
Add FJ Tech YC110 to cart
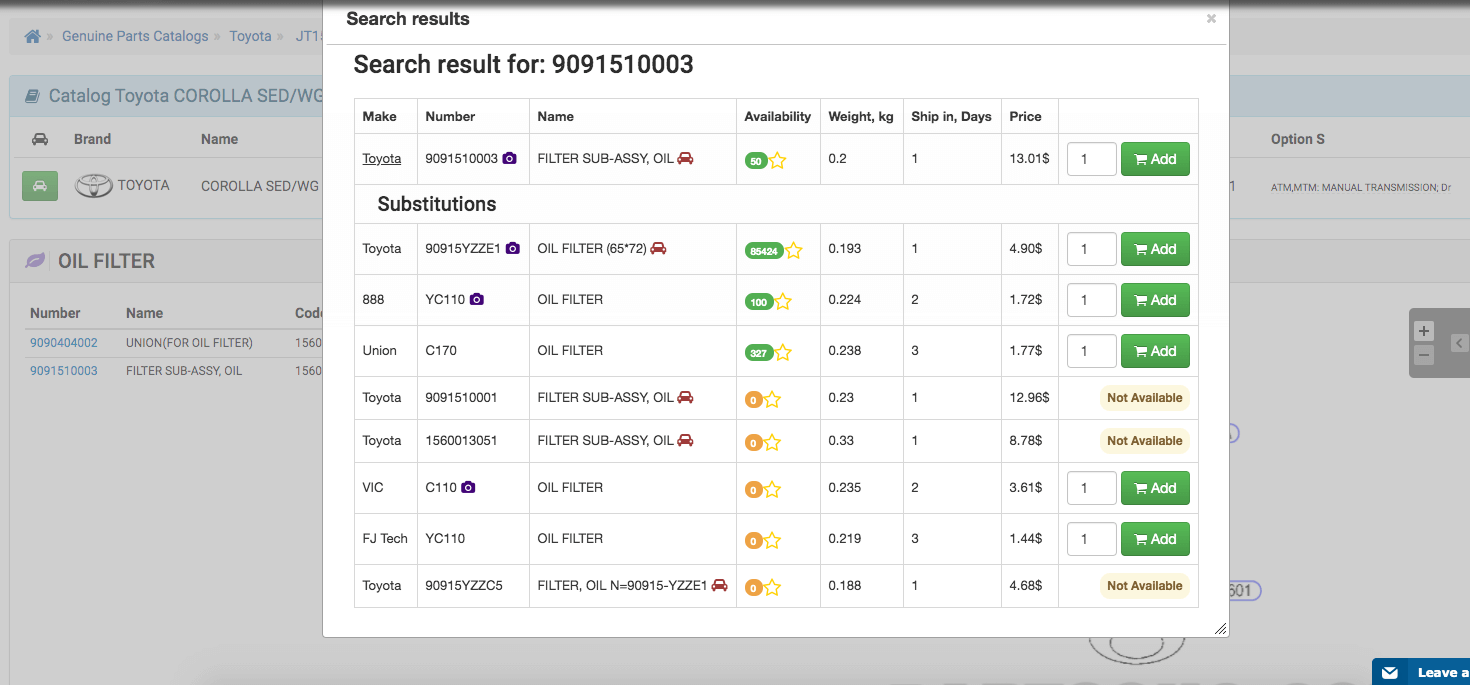[x=1155, y=539]
